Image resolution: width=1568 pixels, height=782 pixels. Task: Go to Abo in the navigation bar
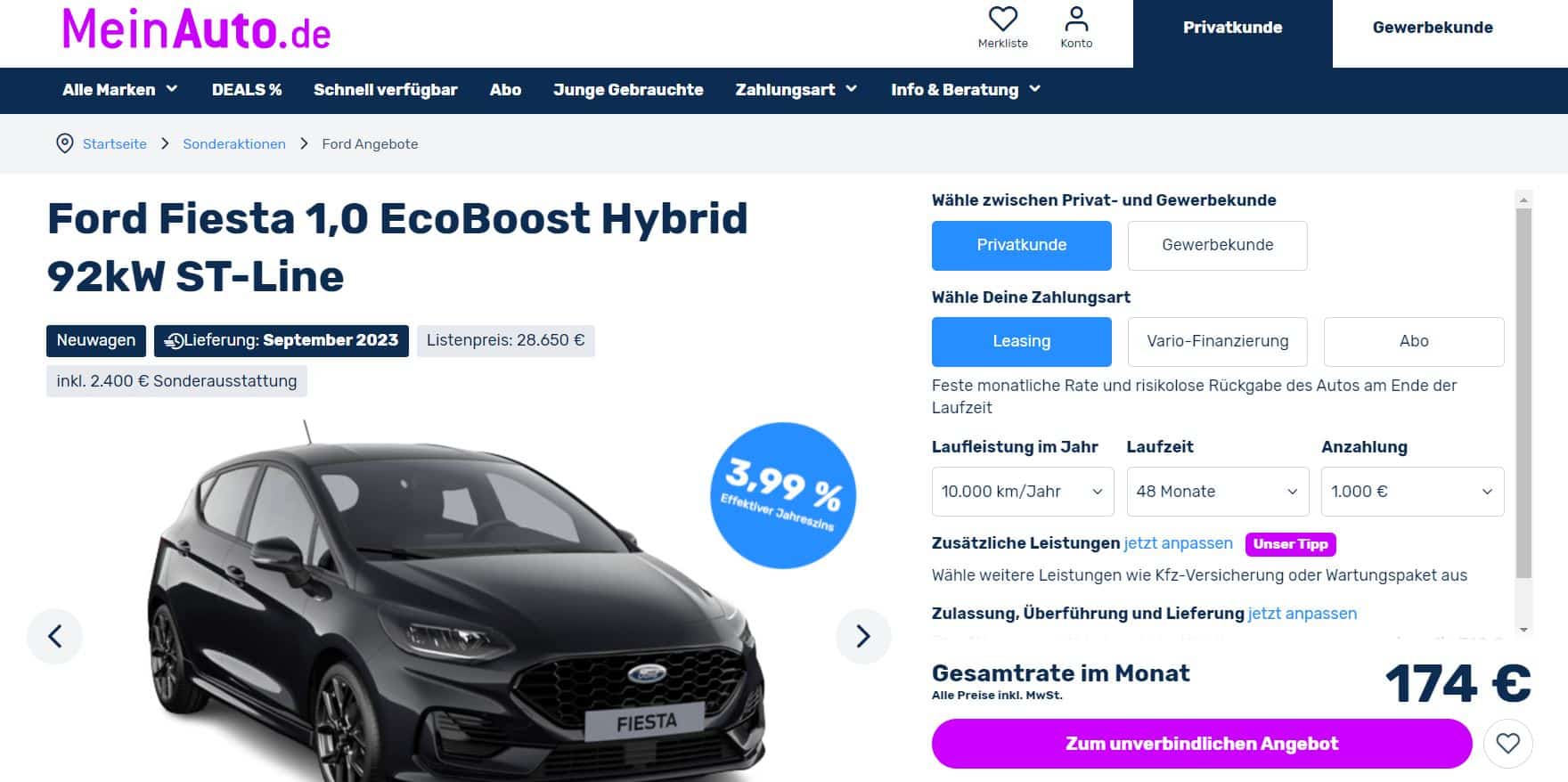pyautogui.click(x=505, y=90)
